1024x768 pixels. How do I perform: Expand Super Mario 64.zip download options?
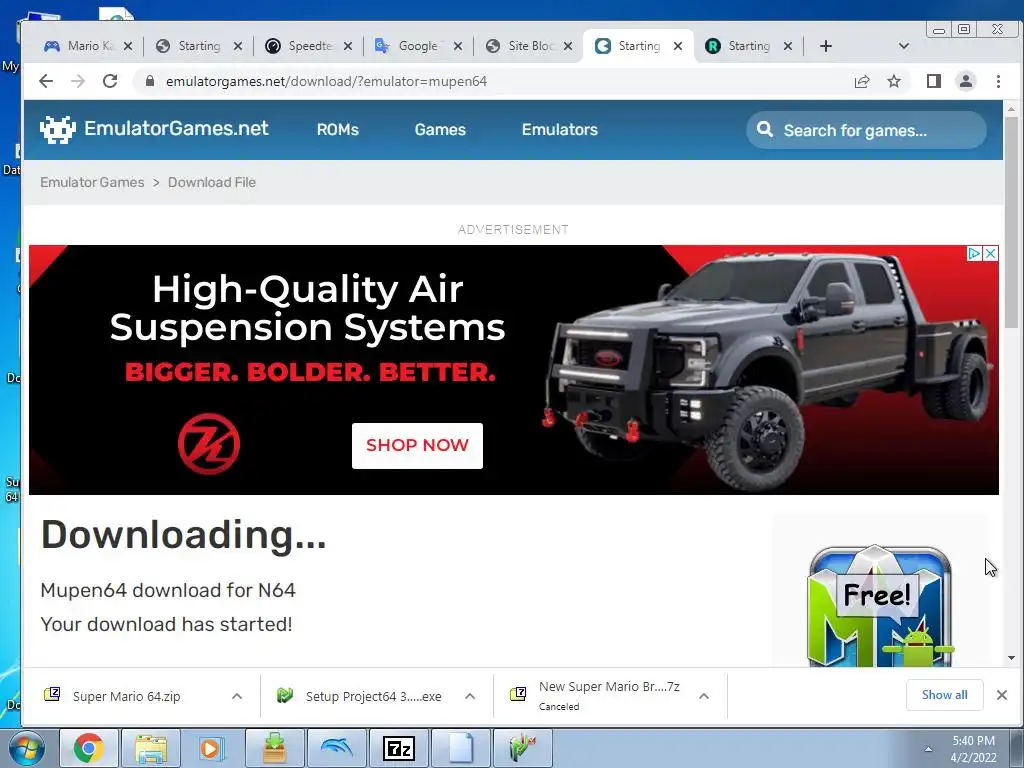pyautogui.click(x=237, y=696)
